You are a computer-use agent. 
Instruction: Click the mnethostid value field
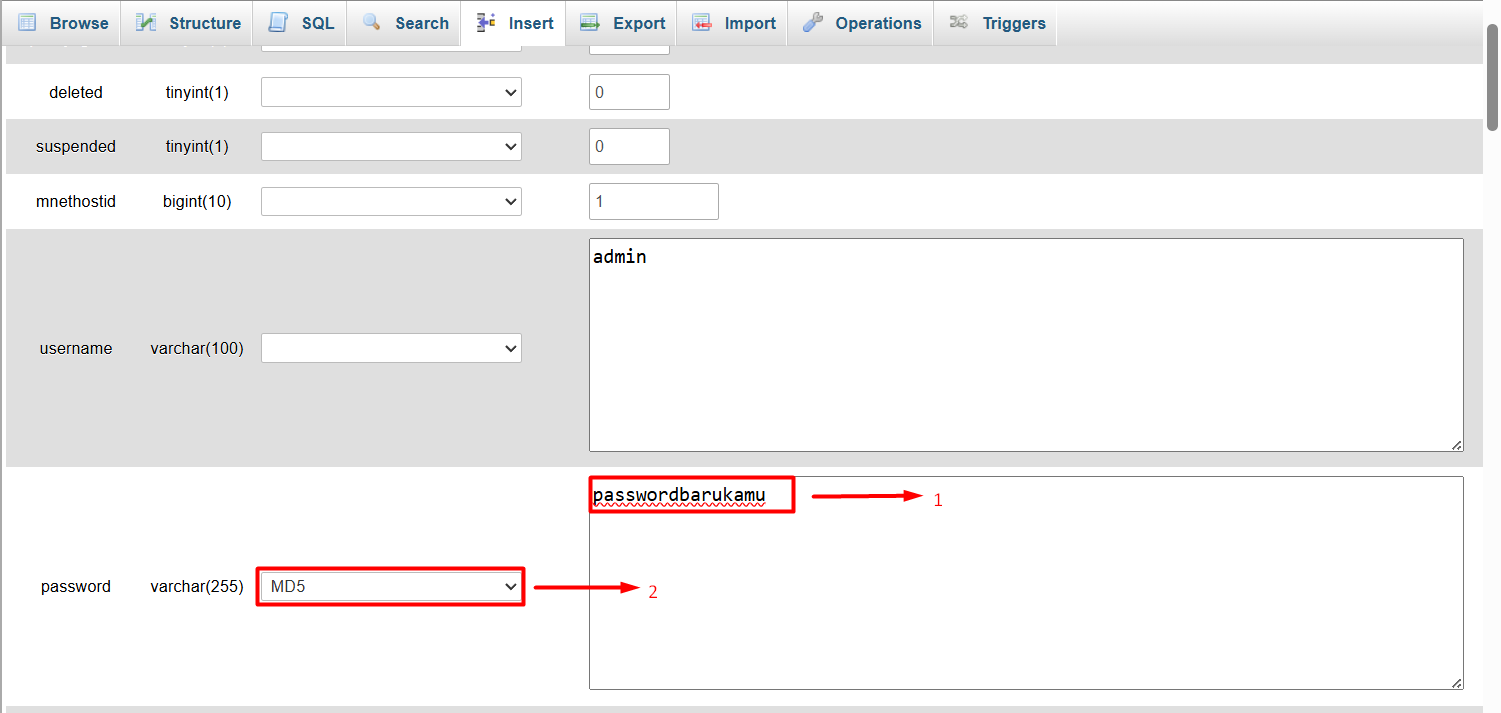tap(653, 201)
